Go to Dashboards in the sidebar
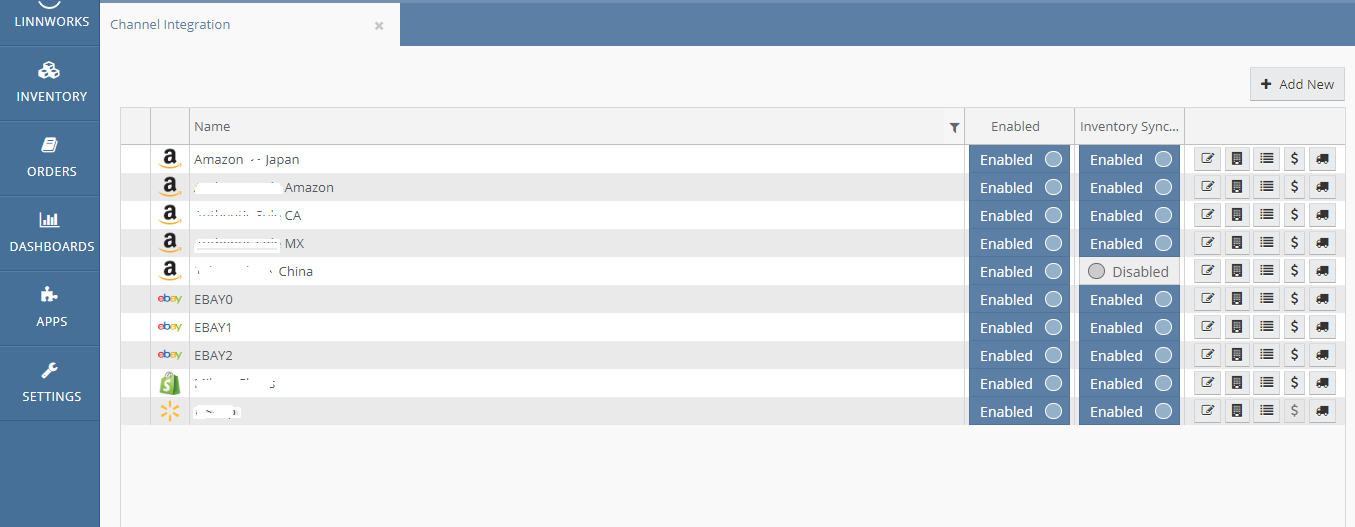Viewport: 1355px width, 527px height. pos(50,233)
